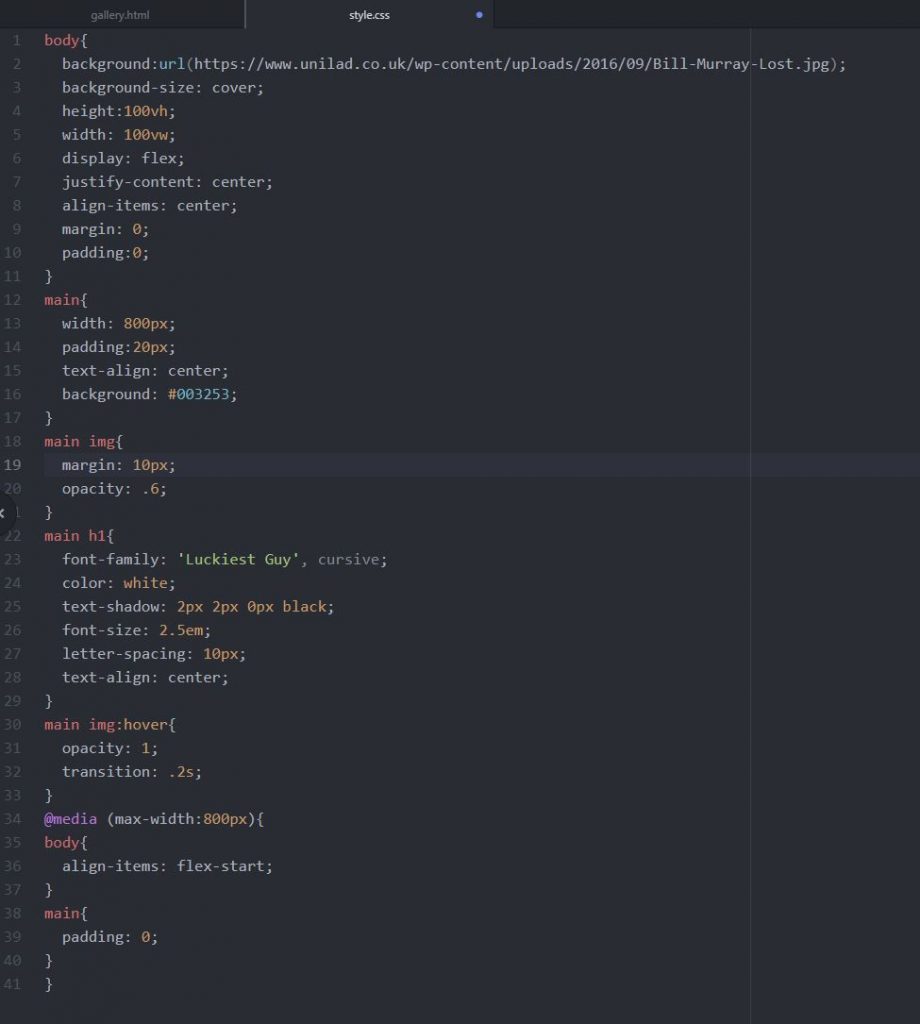The height and width of the screenshot is (1024, 920).
Task: Click the 'height:100vh;' line
Action: click(x=119, y=111)
